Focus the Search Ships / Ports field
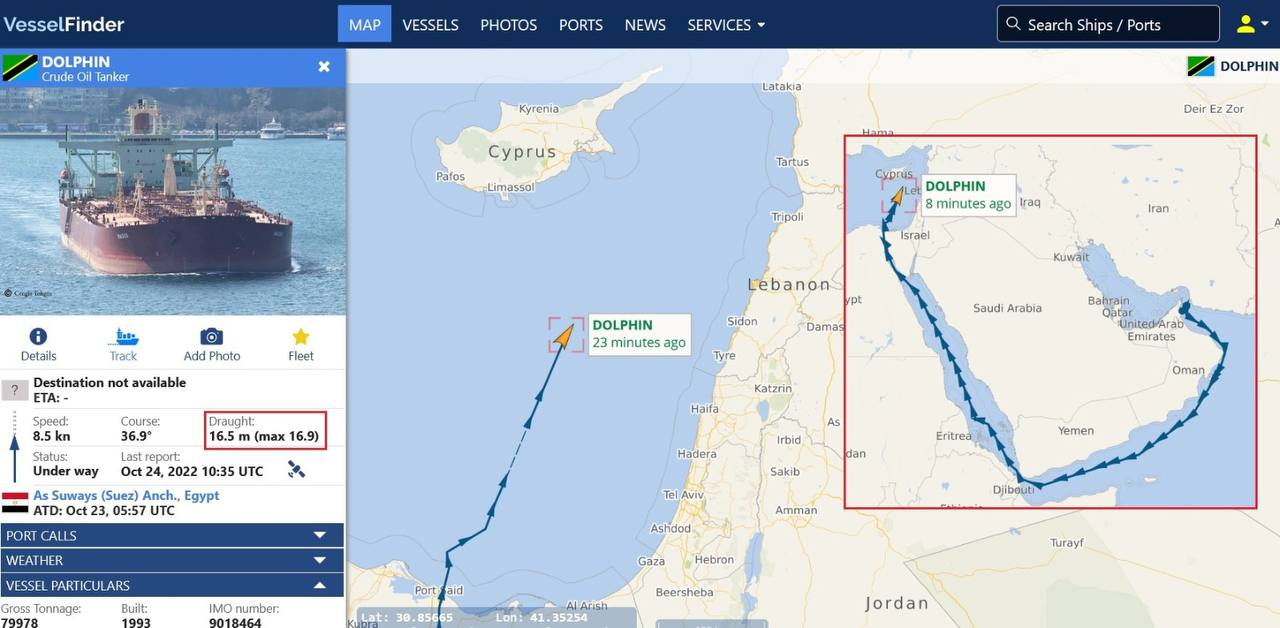 (x=1108, y=24)
